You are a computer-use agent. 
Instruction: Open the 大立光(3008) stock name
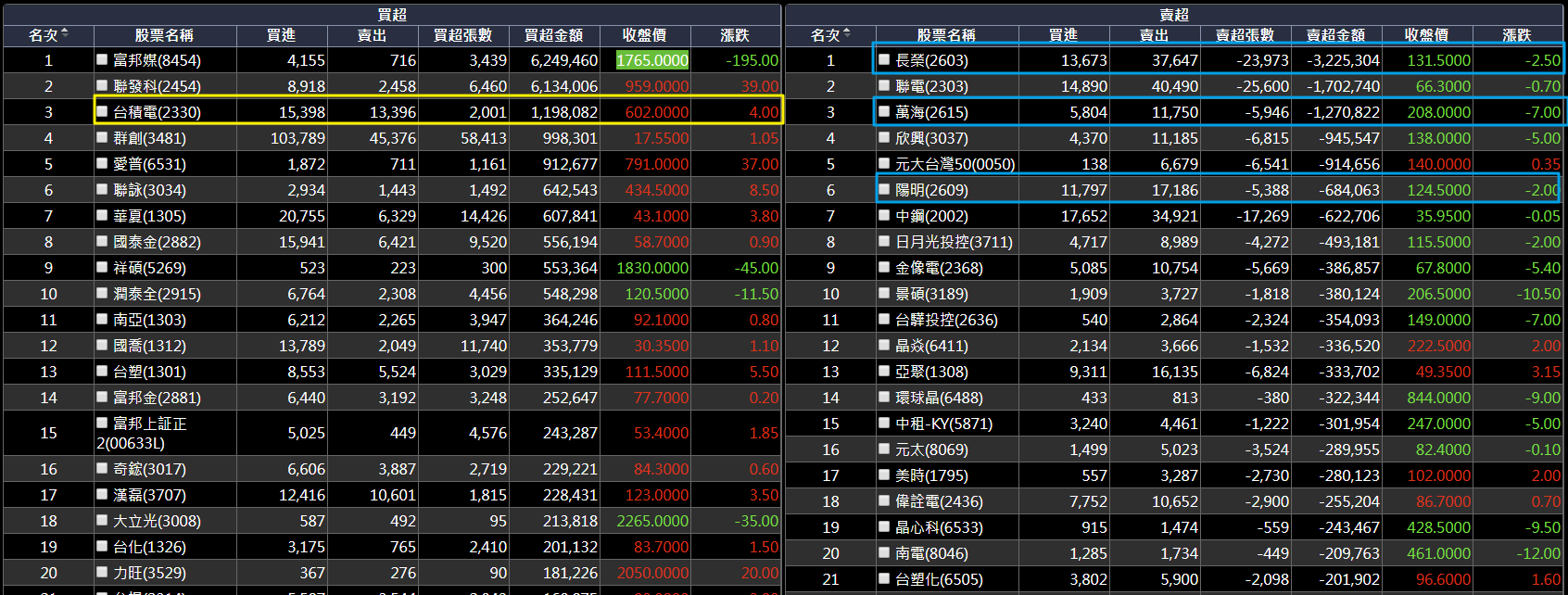click(x=157, y=521)
